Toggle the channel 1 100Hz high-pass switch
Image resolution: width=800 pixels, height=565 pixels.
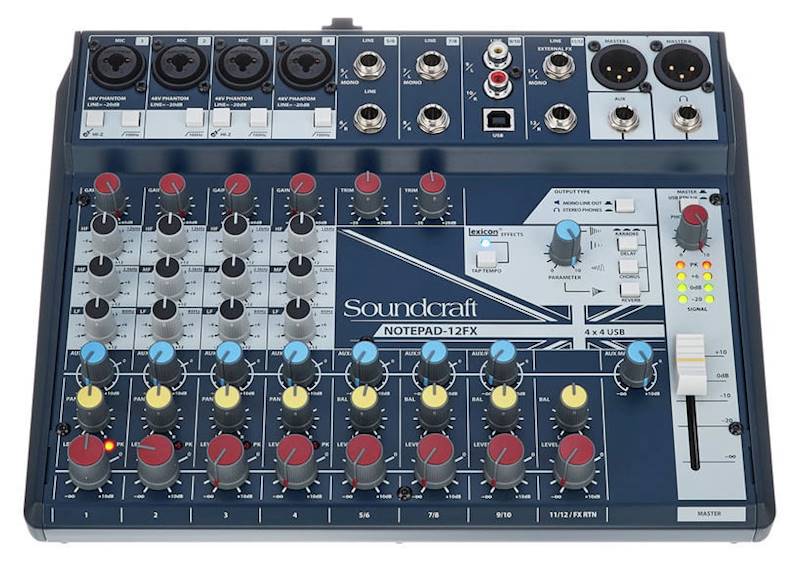(x=131, y=119)
